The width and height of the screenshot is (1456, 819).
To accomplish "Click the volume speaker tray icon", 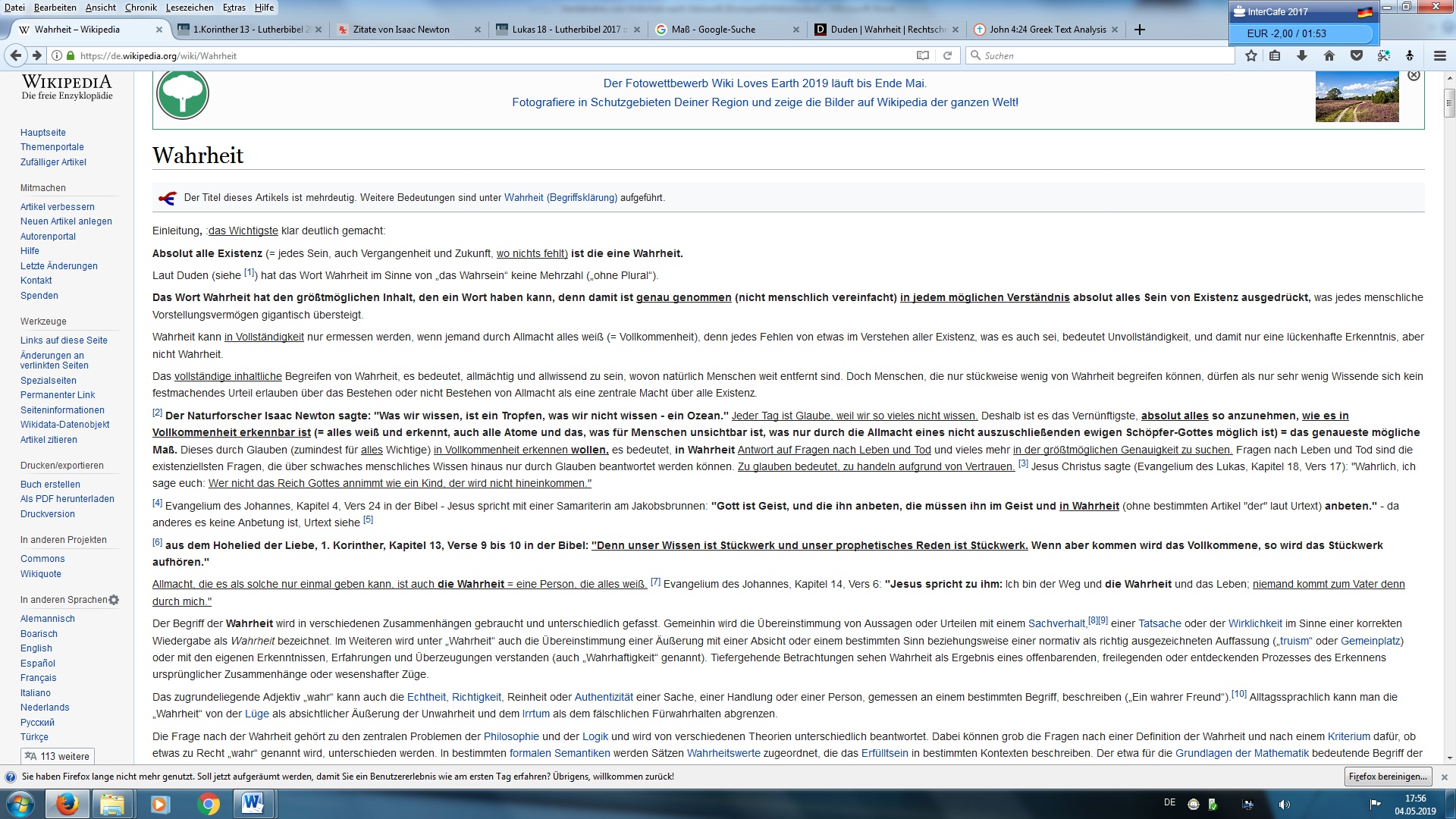I will (x=1284, y=805).
